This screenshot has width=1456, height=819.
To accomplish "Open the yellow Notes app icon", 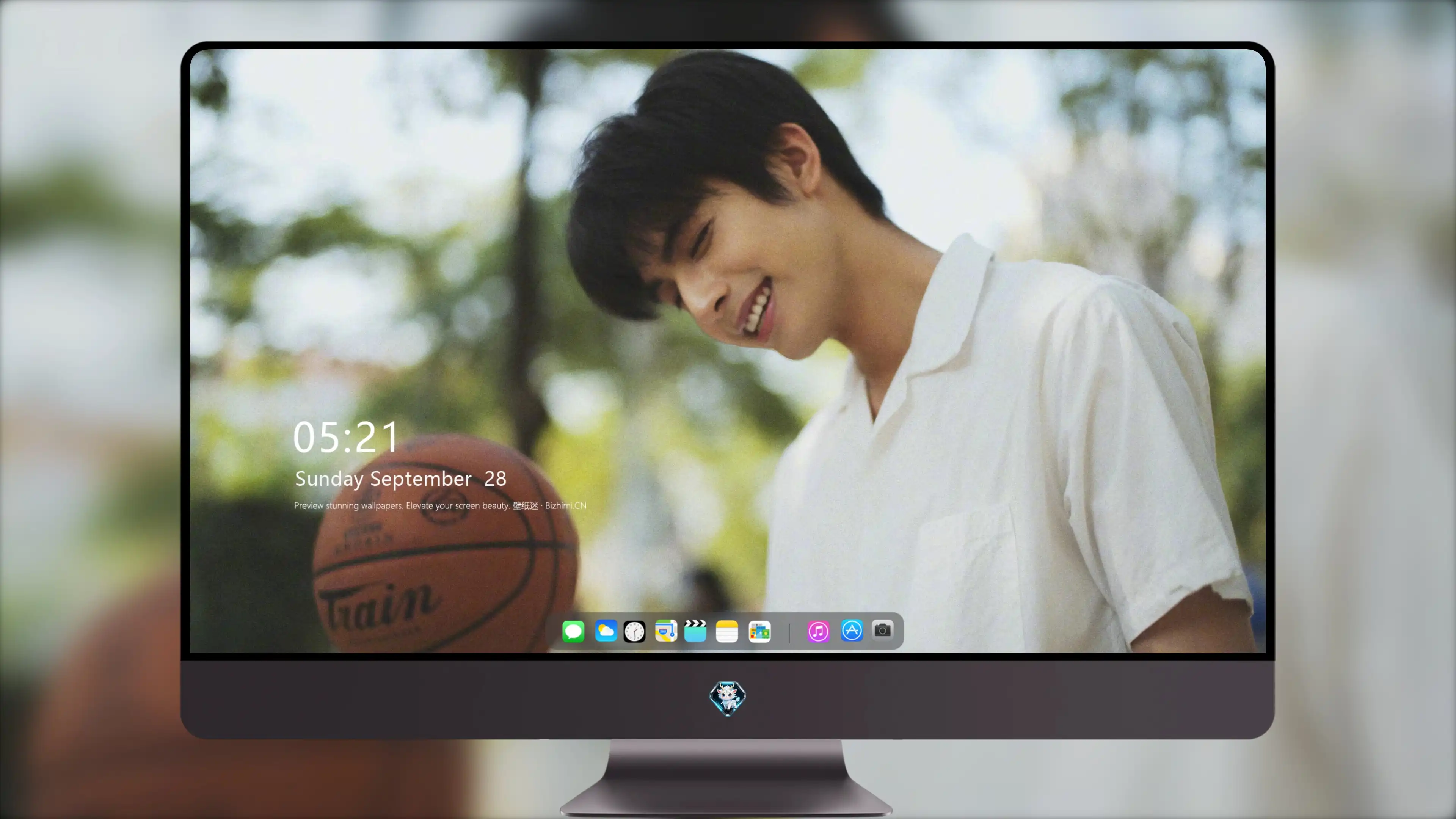I will tap(727, 631).
